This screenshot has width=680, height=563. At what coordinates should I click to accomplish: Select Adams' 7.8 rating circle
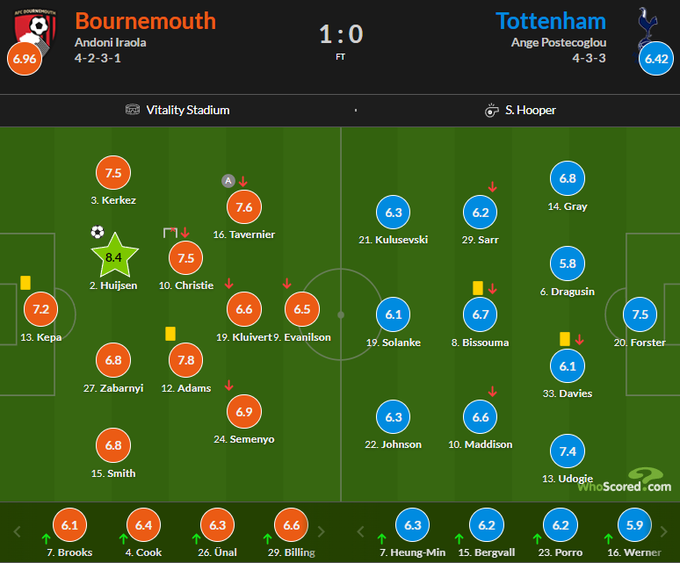click(187, 360)
